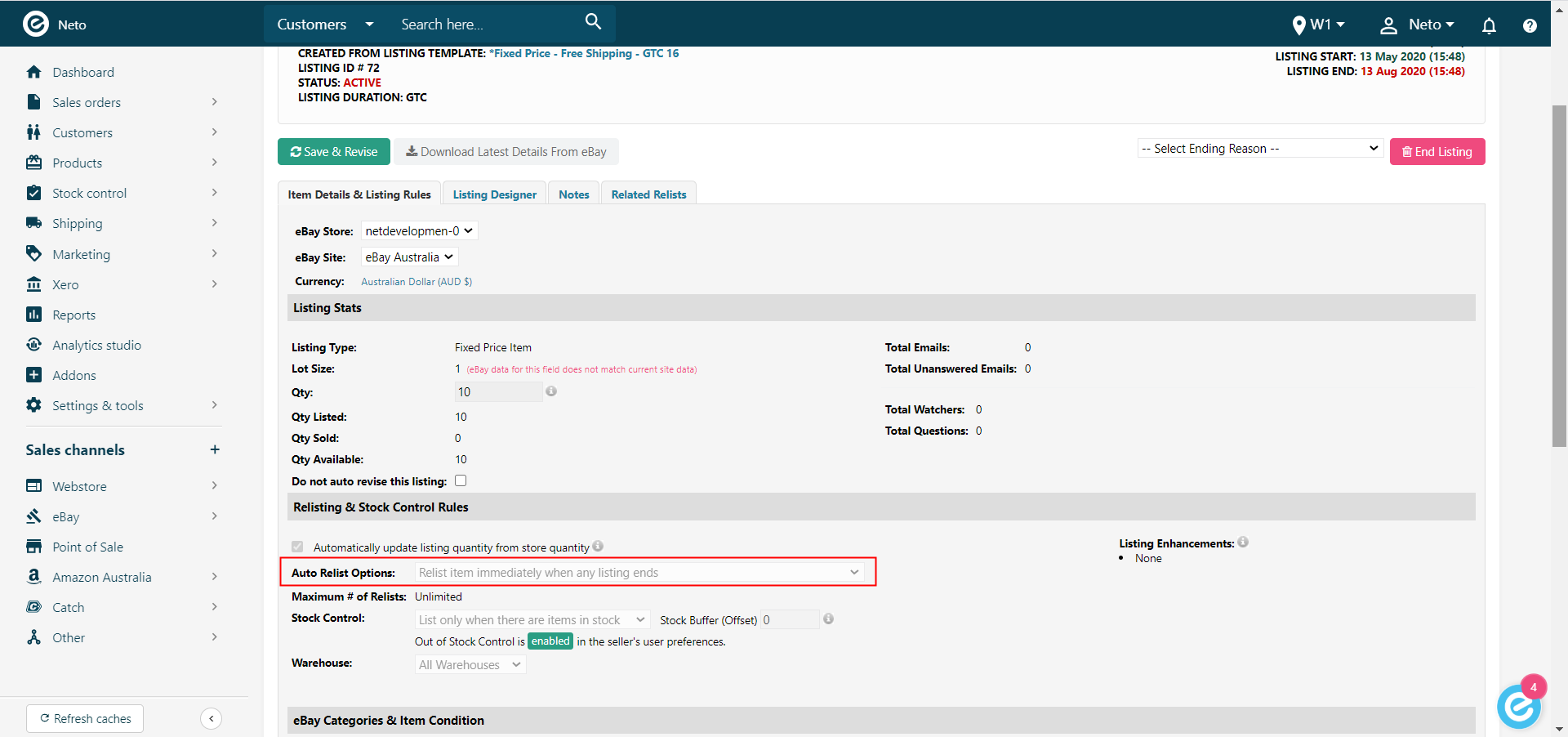
Task: Click Save & Revise button
Action: point(334,151)
